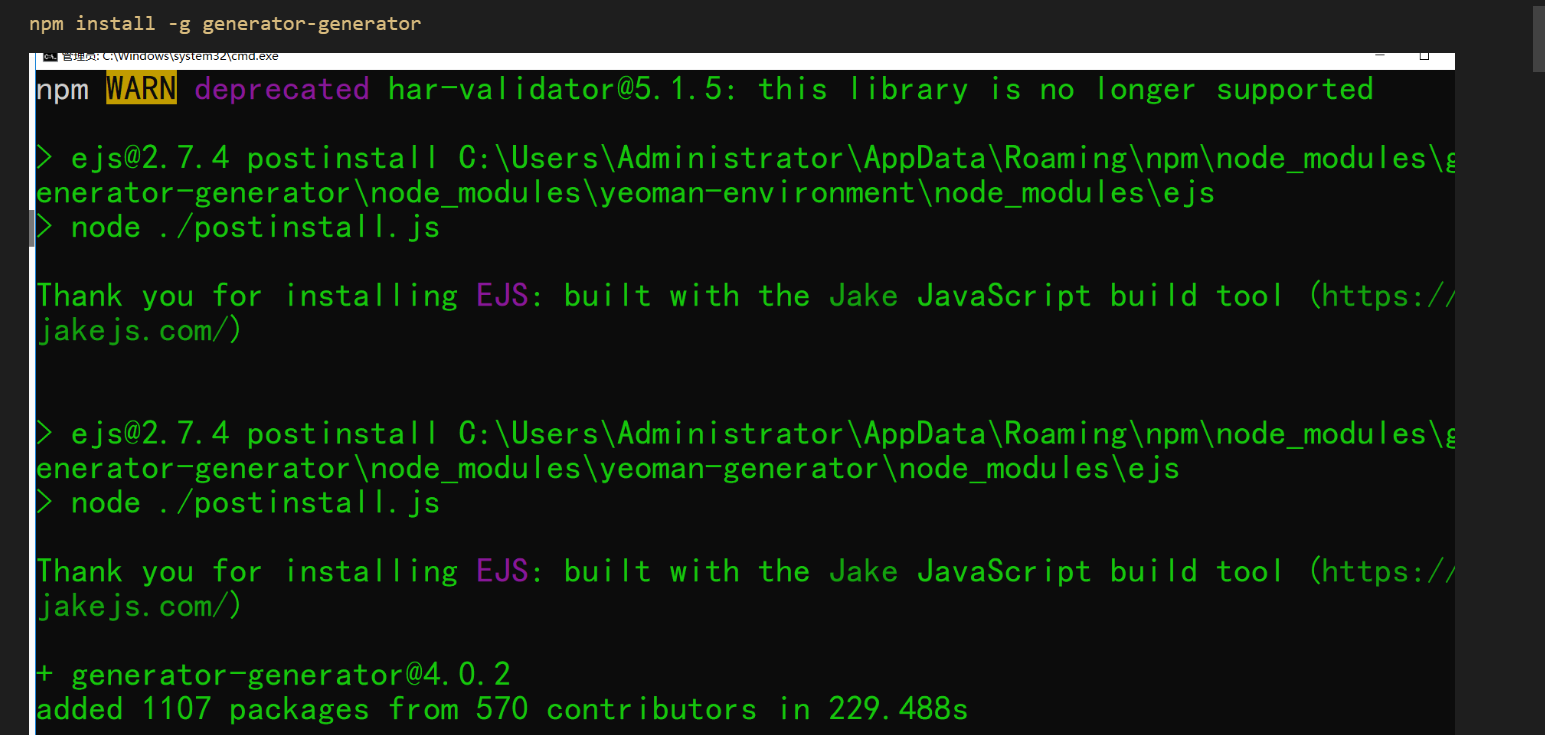Click the page scrollbar thumb on the right edge
This screenshot has height=735, width=1545.
coord(1539,40)
